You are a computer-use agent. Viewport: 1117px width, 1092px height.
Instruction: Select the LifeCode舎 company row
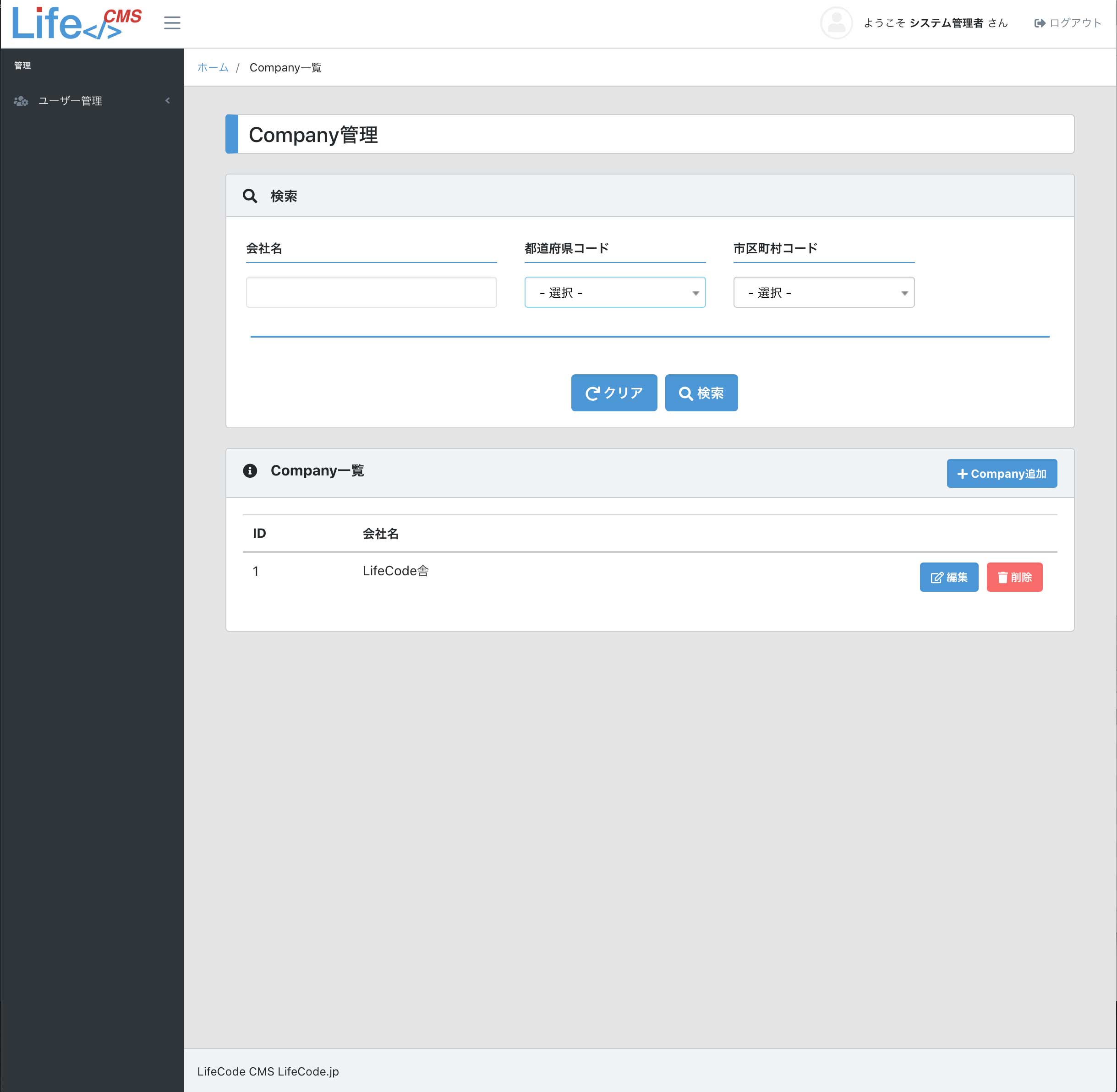click(396, 571)
